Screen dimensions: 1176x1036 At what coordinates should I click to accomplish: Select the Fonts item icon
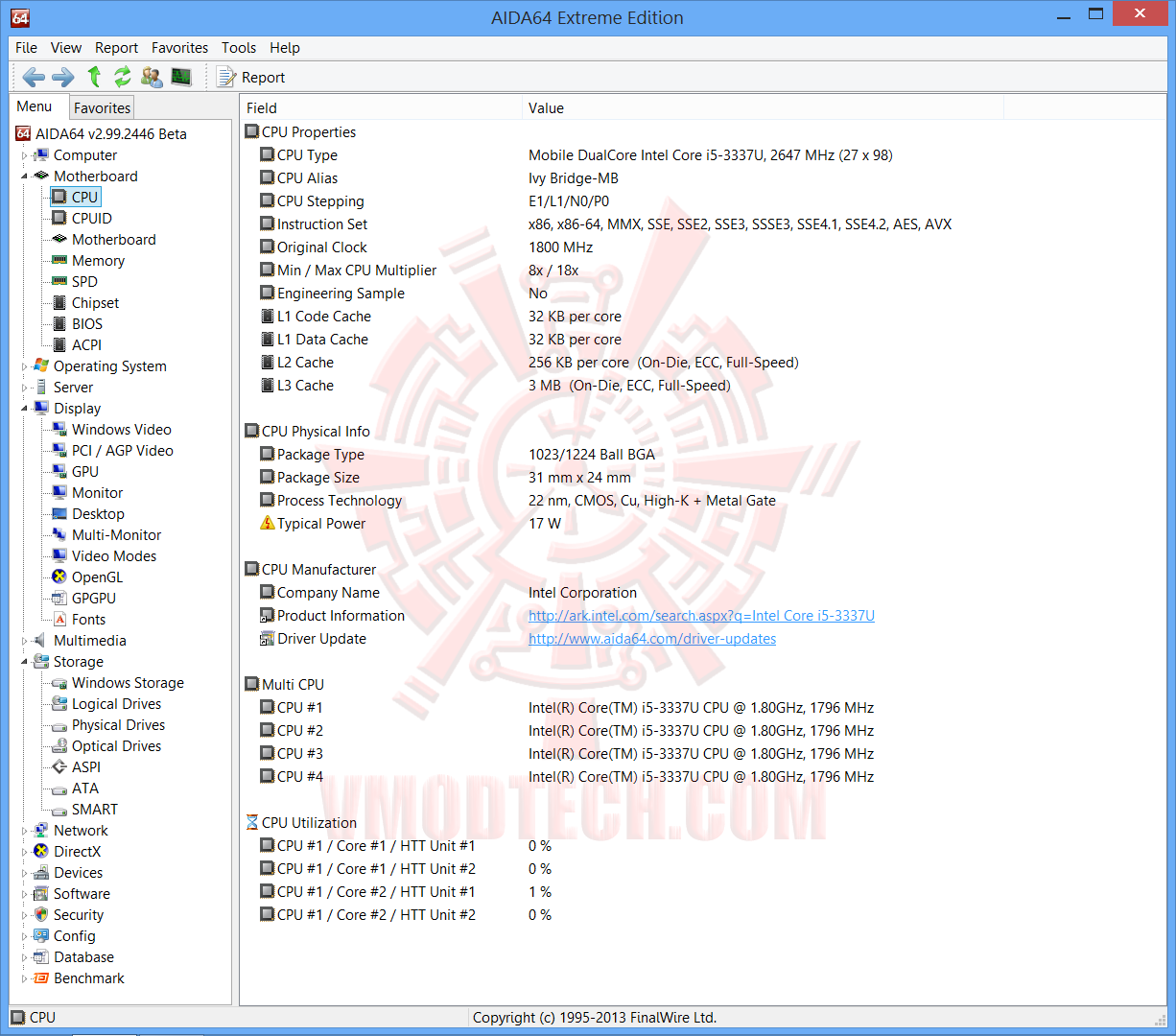tap(59, 620)
